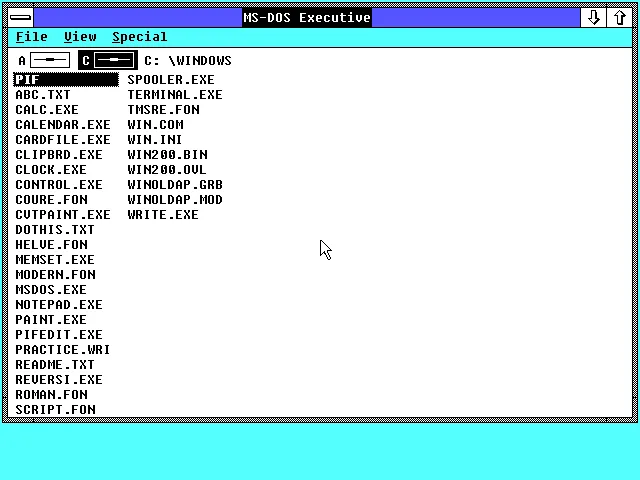Minimize window with down arrow button

tap(593, 18)
